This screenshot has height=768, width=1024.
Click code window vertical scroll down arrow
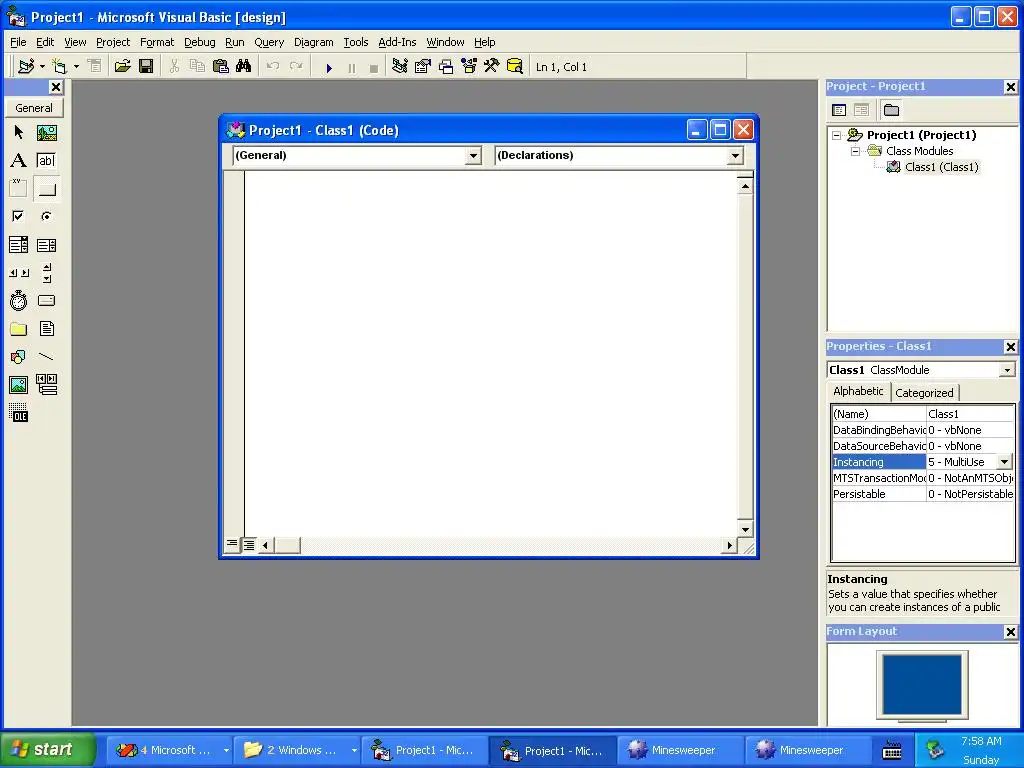[745, 529]
